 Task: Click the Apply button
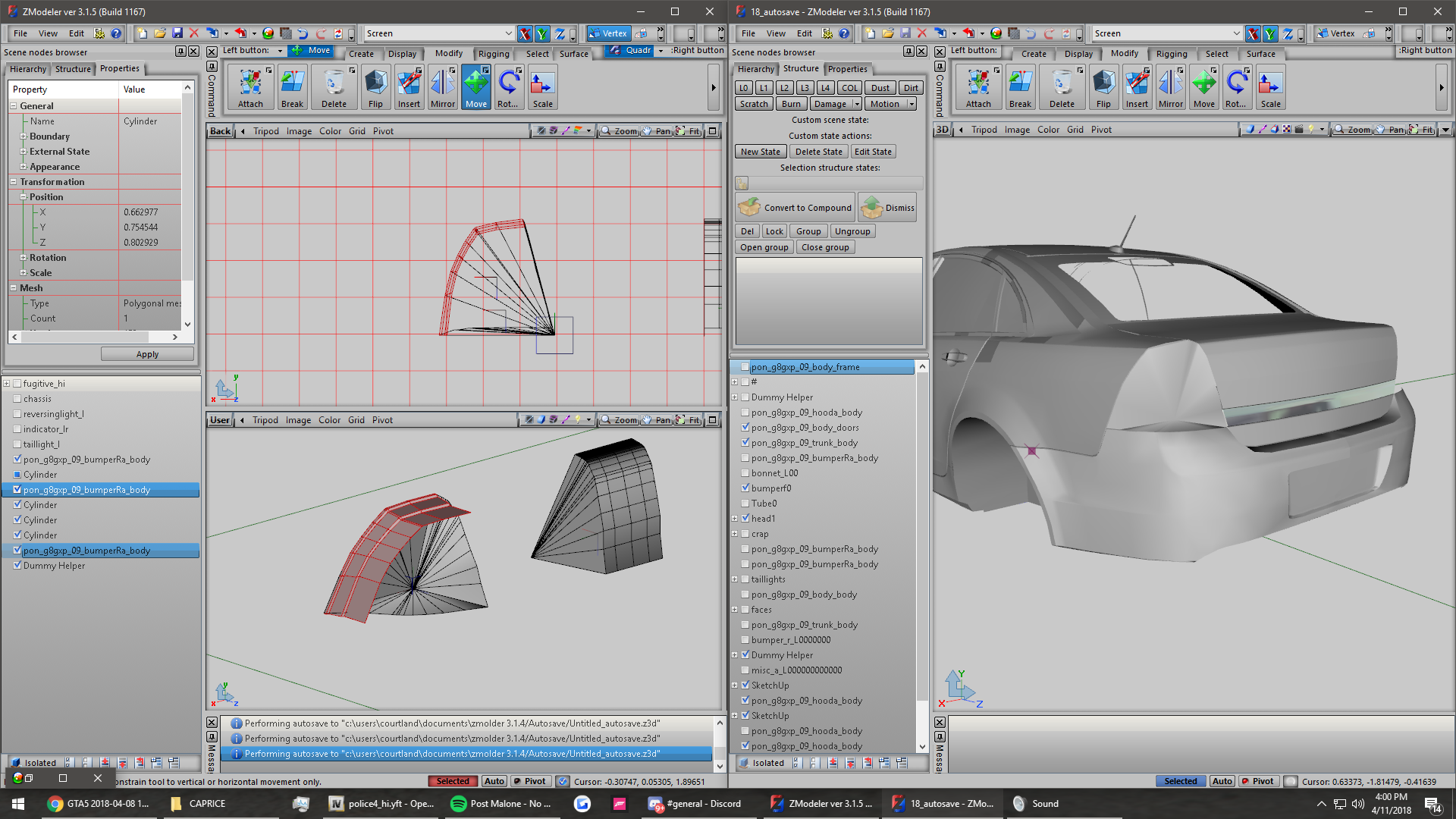pyautogui.click(x=147, y=354)
